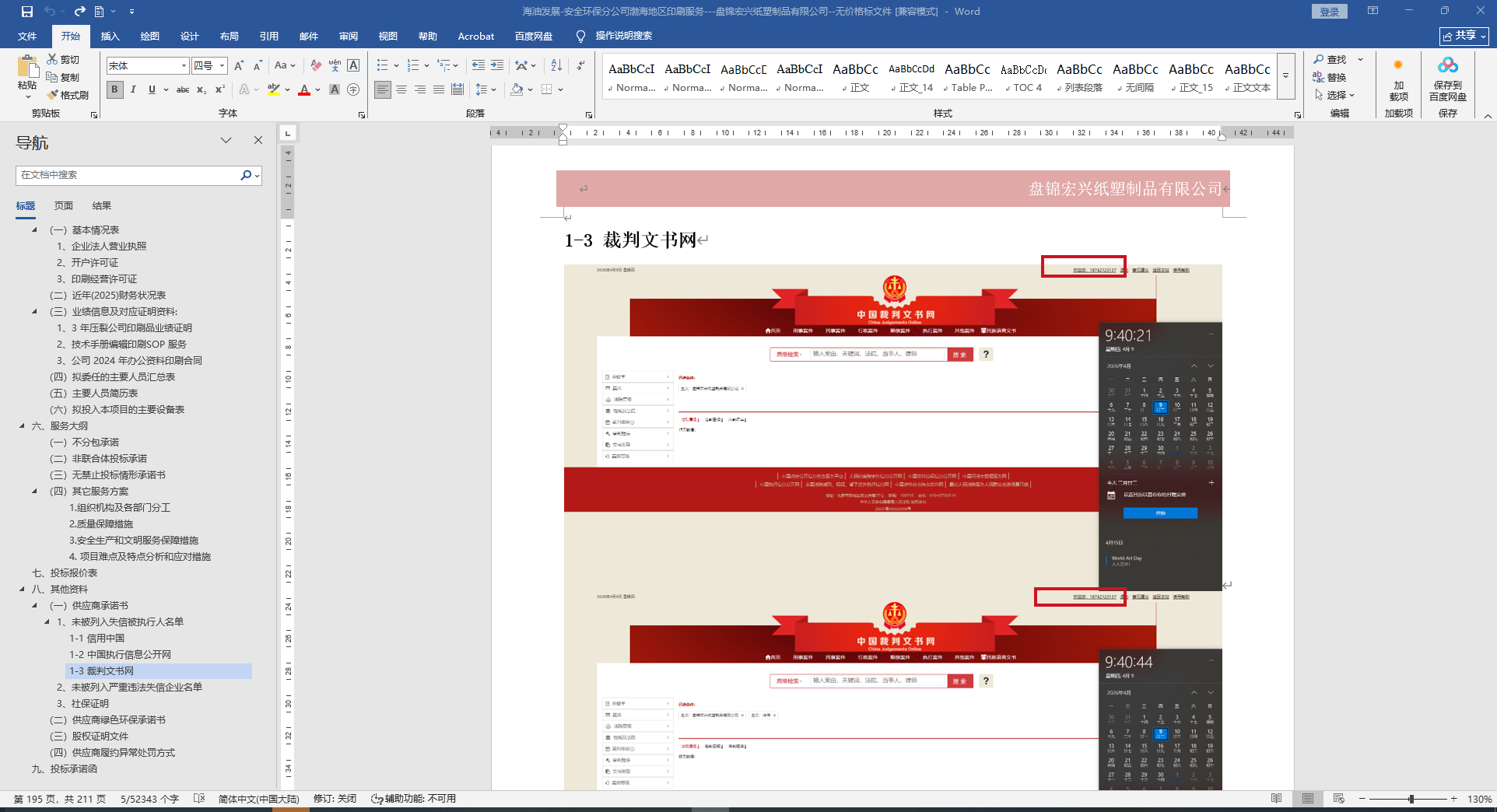Open the change case Aa dropdown
This screenshot has width=1497, height=812.
pyautogui.click(x=285, y=65)
